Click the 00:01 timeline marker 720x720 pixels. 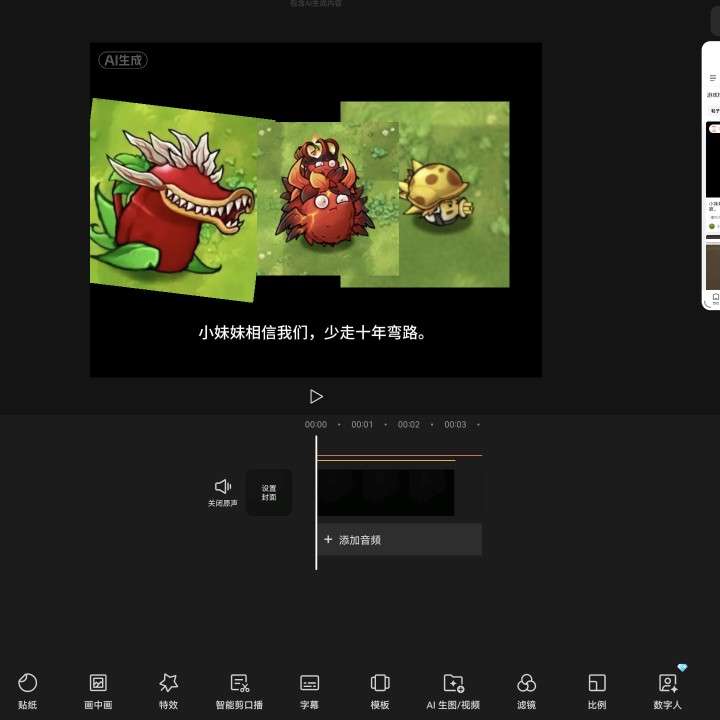pyautogui.click(x=362, y=425)
